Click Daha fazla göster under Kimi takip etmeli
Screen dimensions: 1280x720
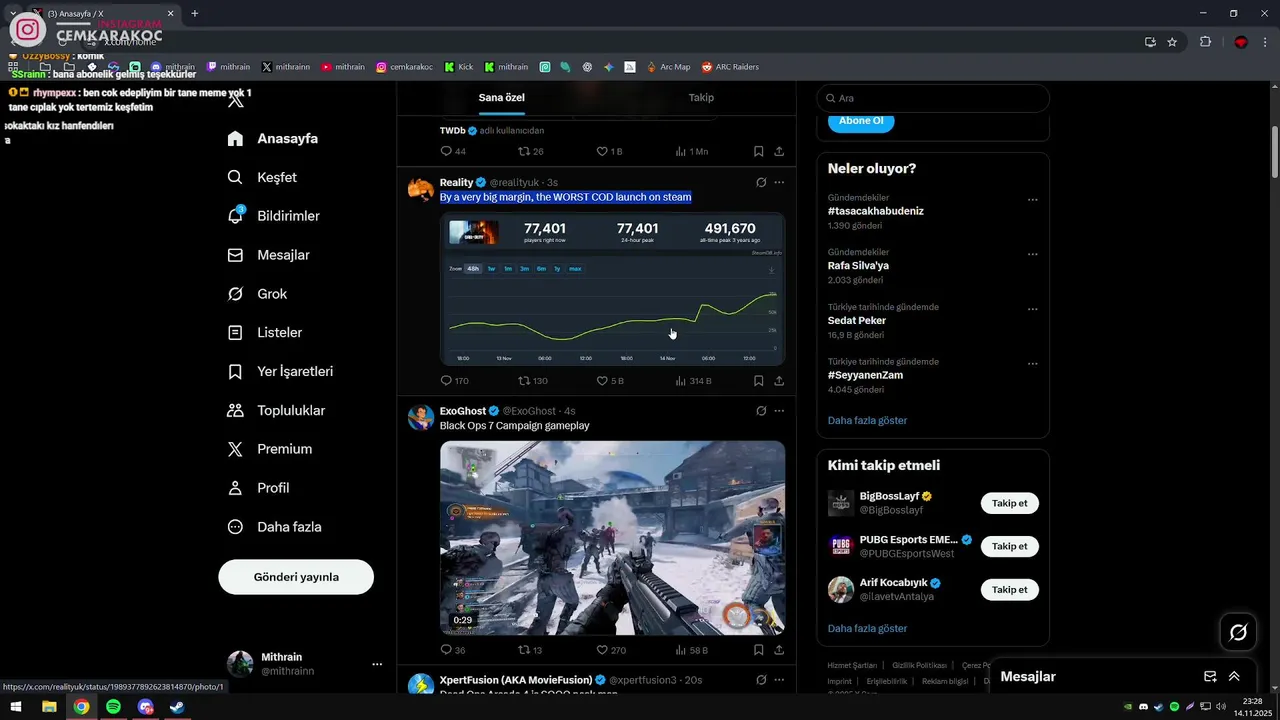(867, 628)
